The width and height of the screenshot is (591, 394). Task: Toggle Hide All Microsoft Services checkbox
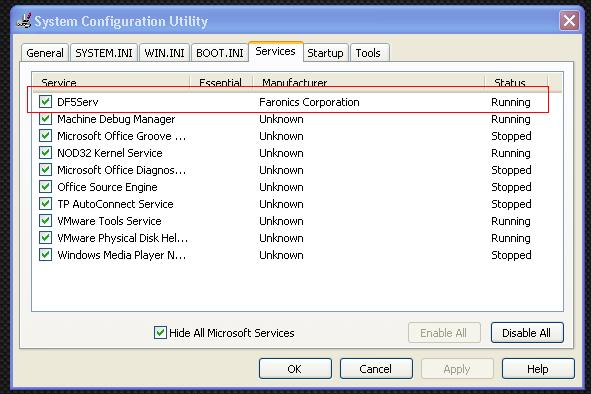pyautogui.click(x=160, y=333)
